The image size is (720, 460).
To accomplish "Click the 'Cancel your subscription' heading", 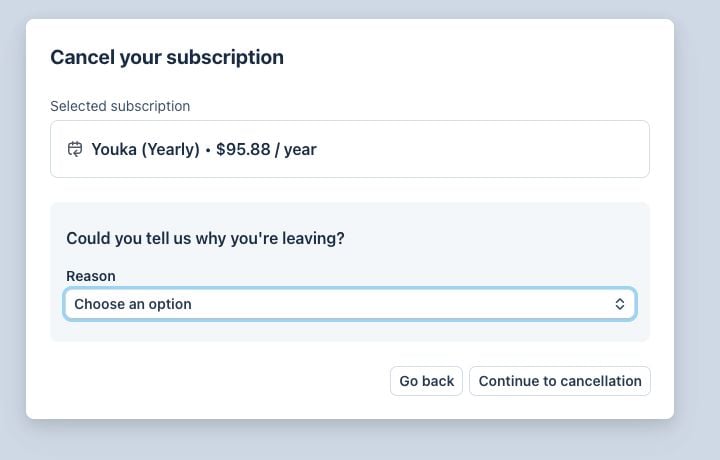I will tap(167, 57).
